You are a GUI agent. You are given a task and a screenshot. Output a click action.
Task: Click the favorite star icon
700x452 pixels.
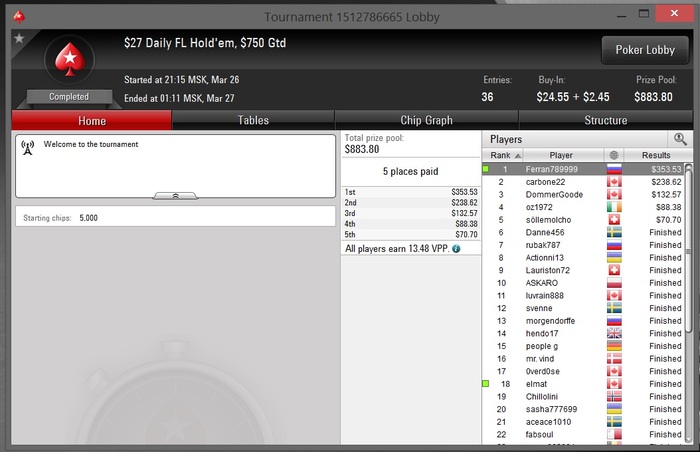pyautogui.click(x=19, y=38)
